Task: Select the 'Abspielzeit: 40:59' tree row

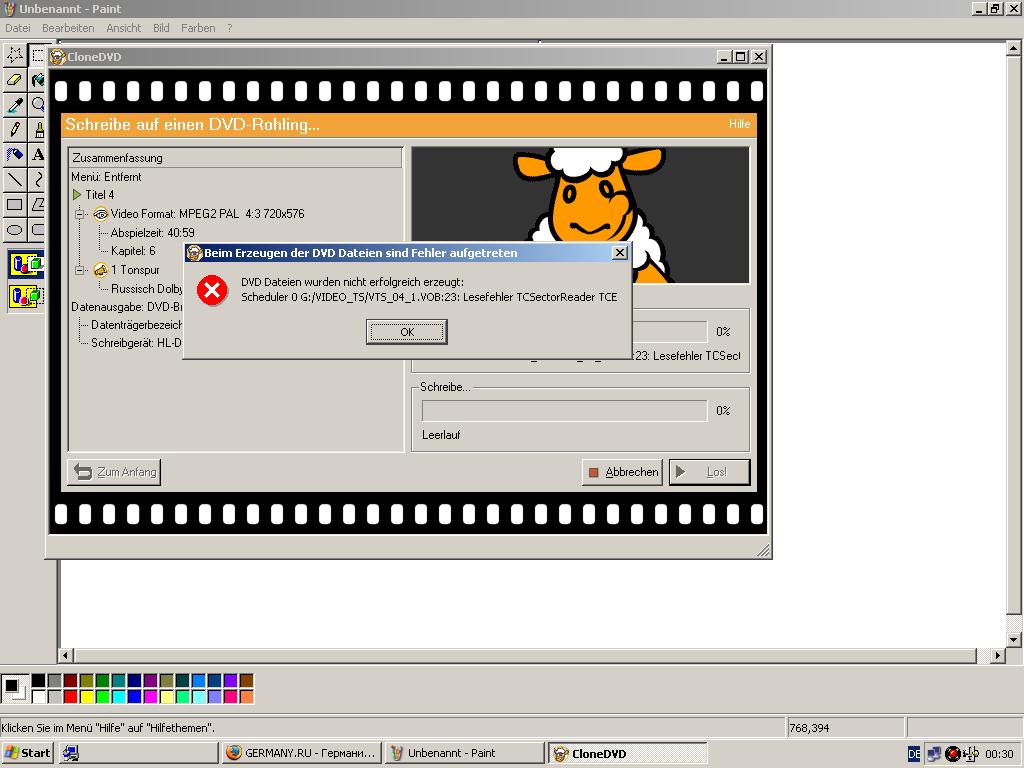Action: [152, 232]
